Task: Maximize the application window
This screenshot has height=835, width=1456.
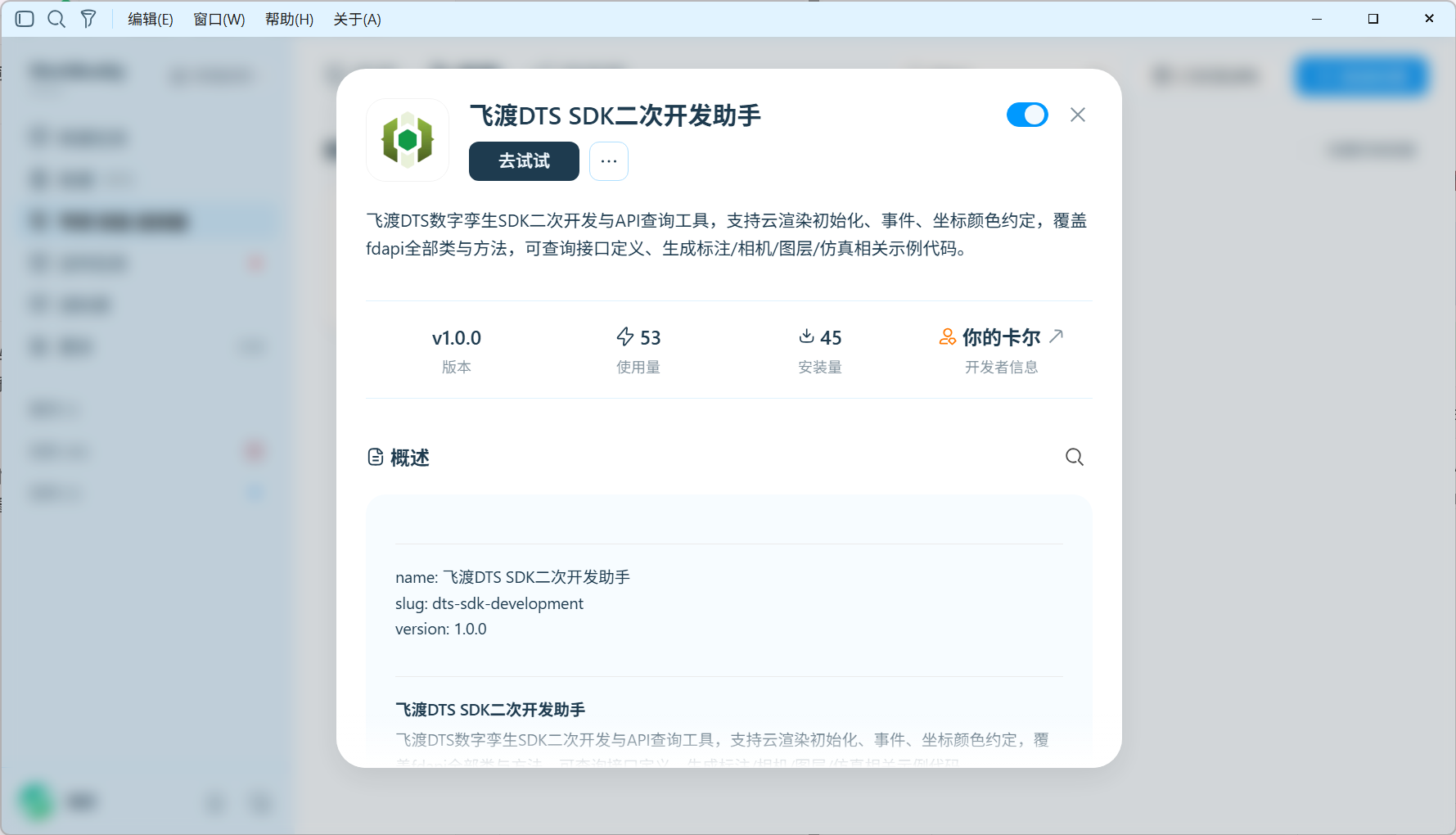Action: click(1373, 19)
